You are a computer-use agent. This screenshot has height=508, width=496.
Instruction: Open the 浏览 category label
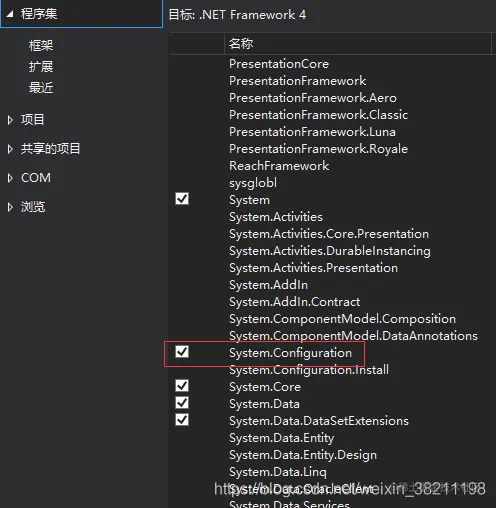33,207
